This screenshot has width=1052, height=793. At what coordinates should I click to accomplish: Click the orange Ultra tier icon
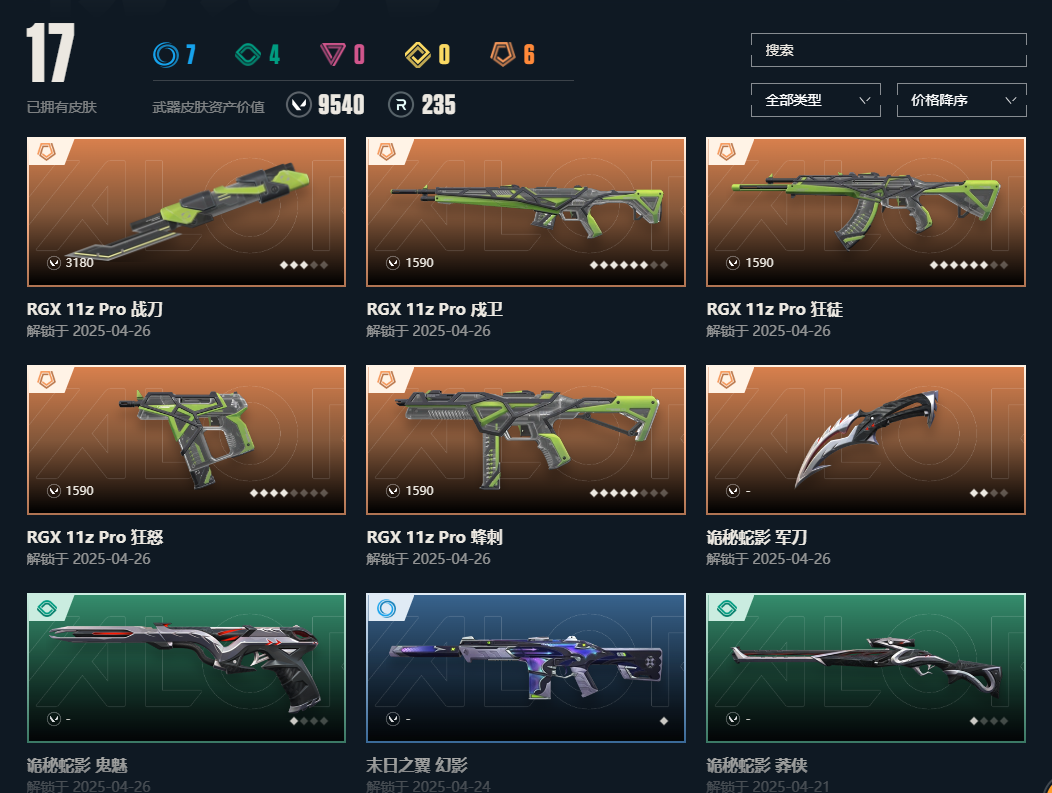(x=503, y=54)
